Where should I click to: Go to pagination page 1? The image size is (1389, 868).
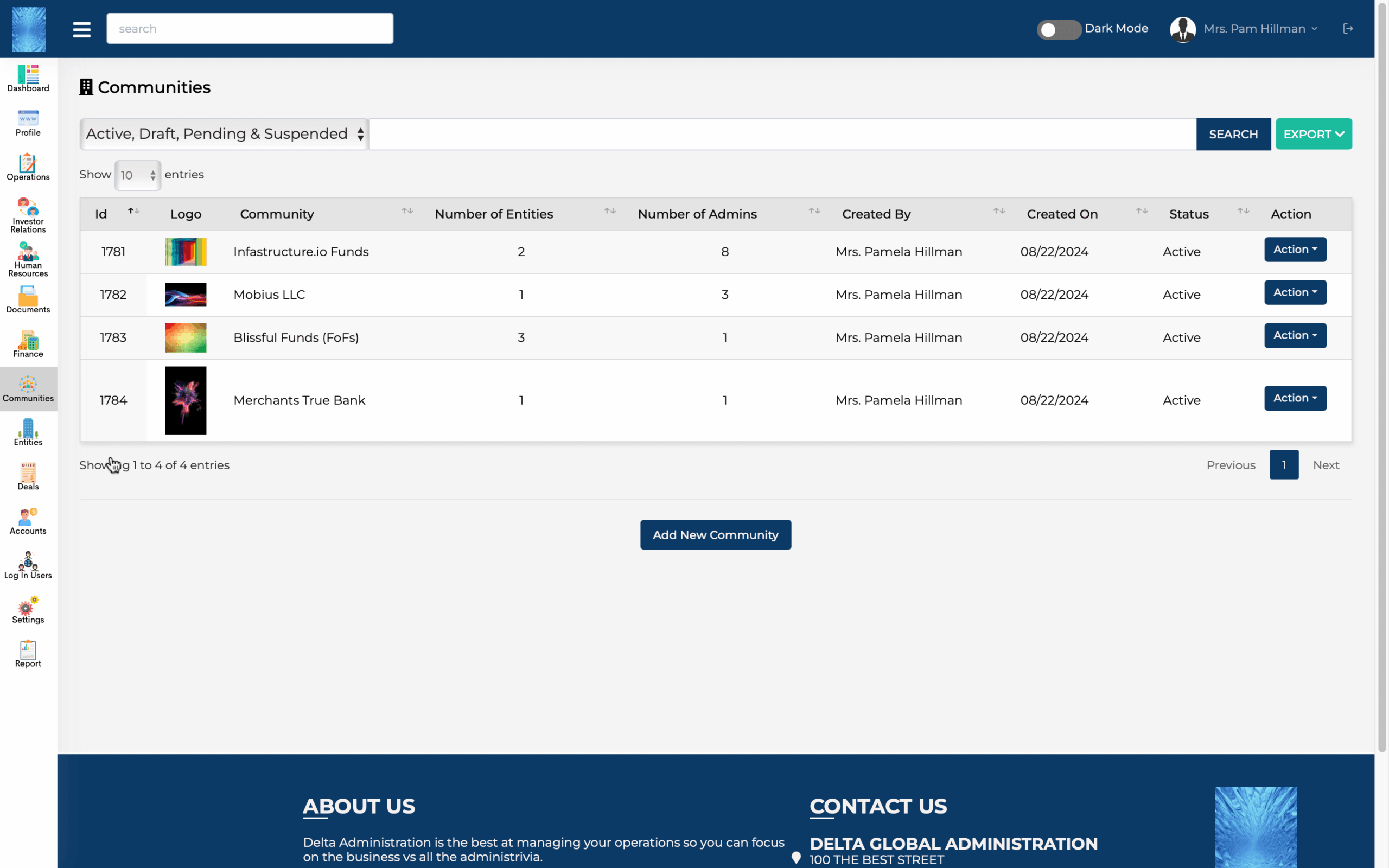click(1283, 465)
